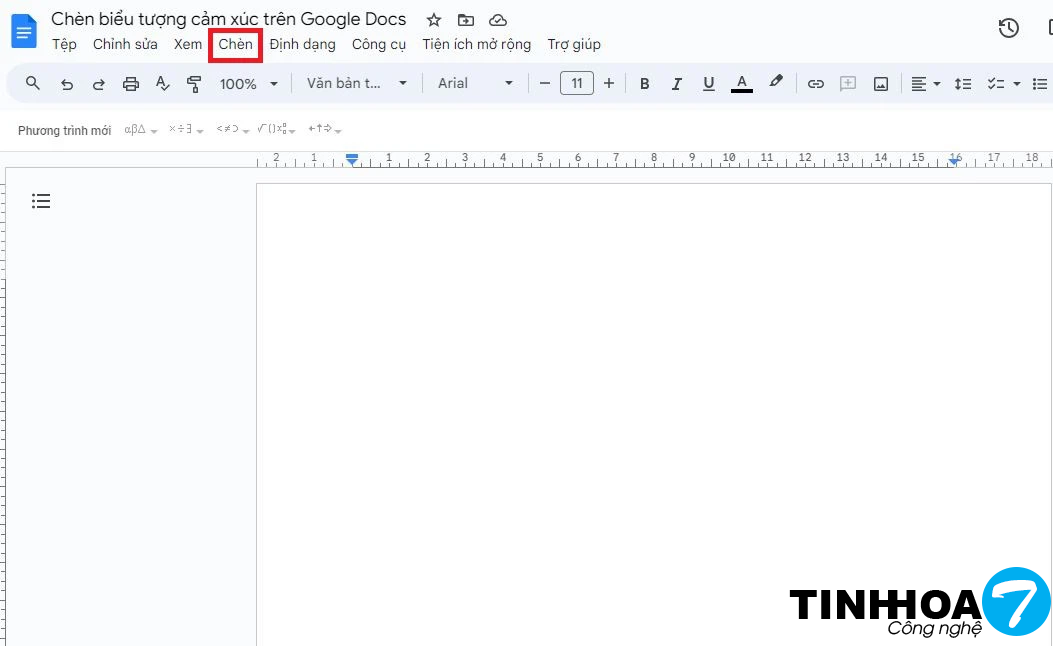
Task: Select the paint format roller icon
Action: pyautogui.click(x=194, y=84)
